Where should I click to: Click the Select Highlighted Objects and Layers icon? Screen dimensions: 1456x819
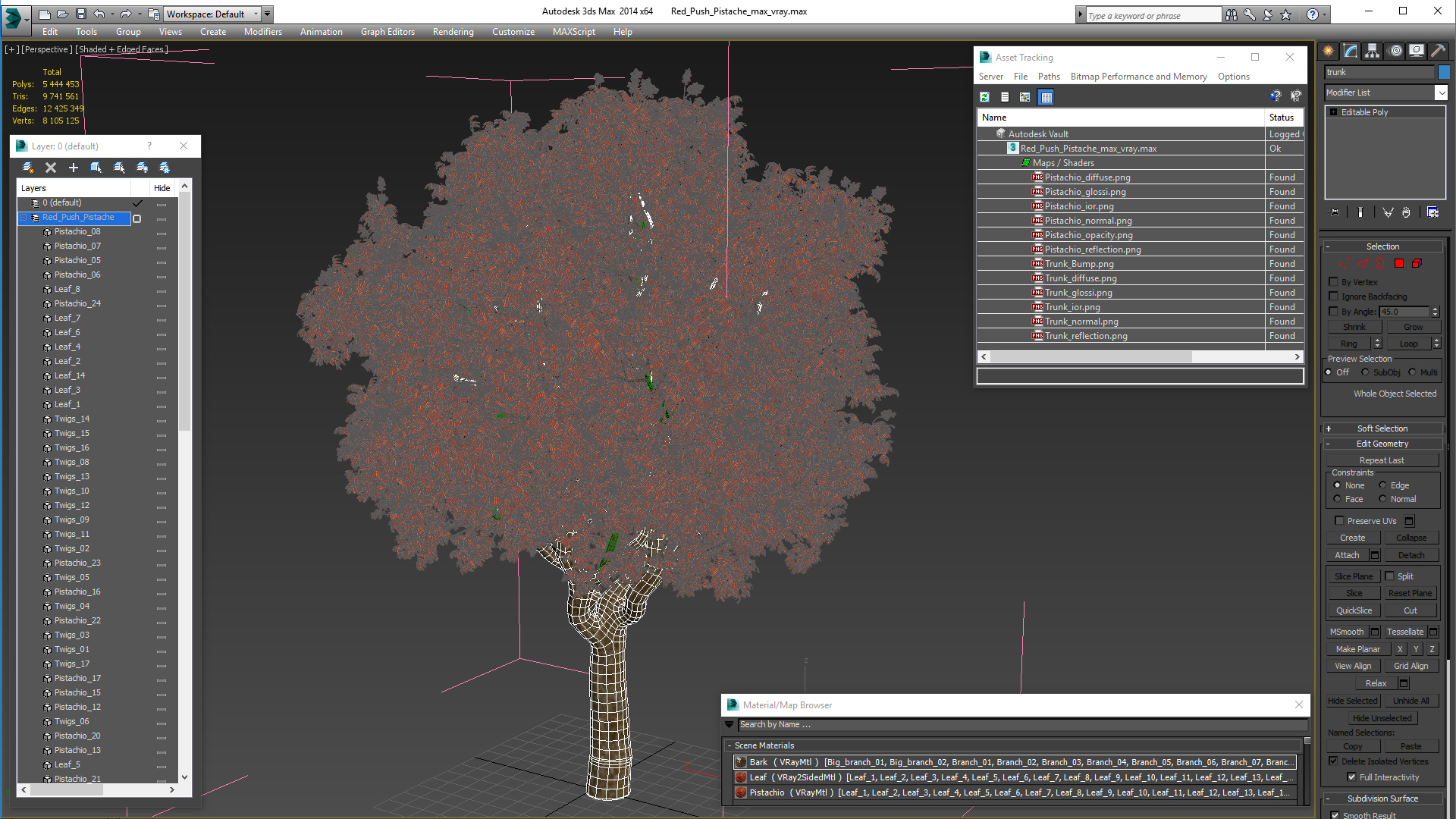[96, 168]
